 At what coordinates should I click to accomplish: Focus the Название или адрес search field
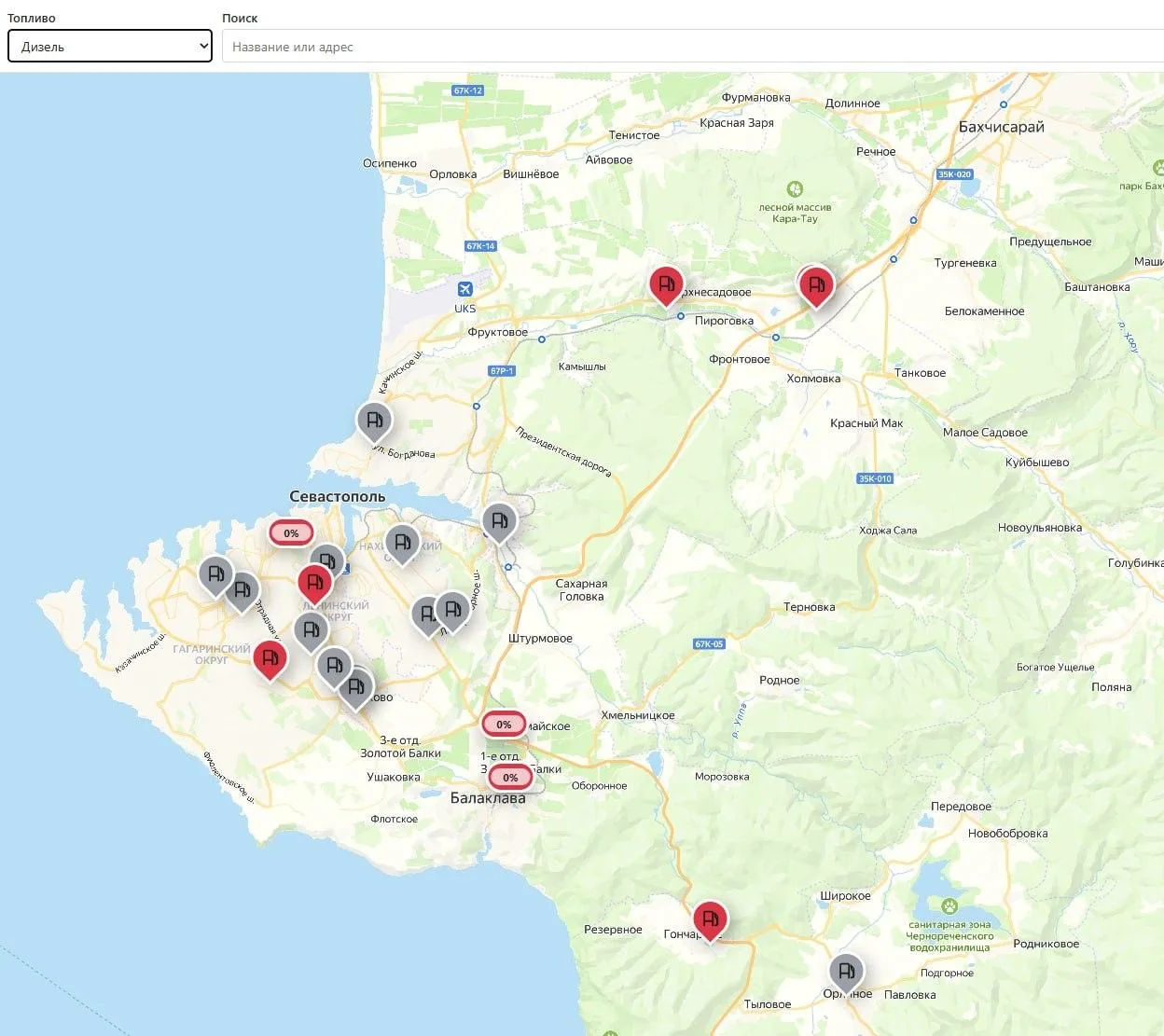click(x=692, y=47)
